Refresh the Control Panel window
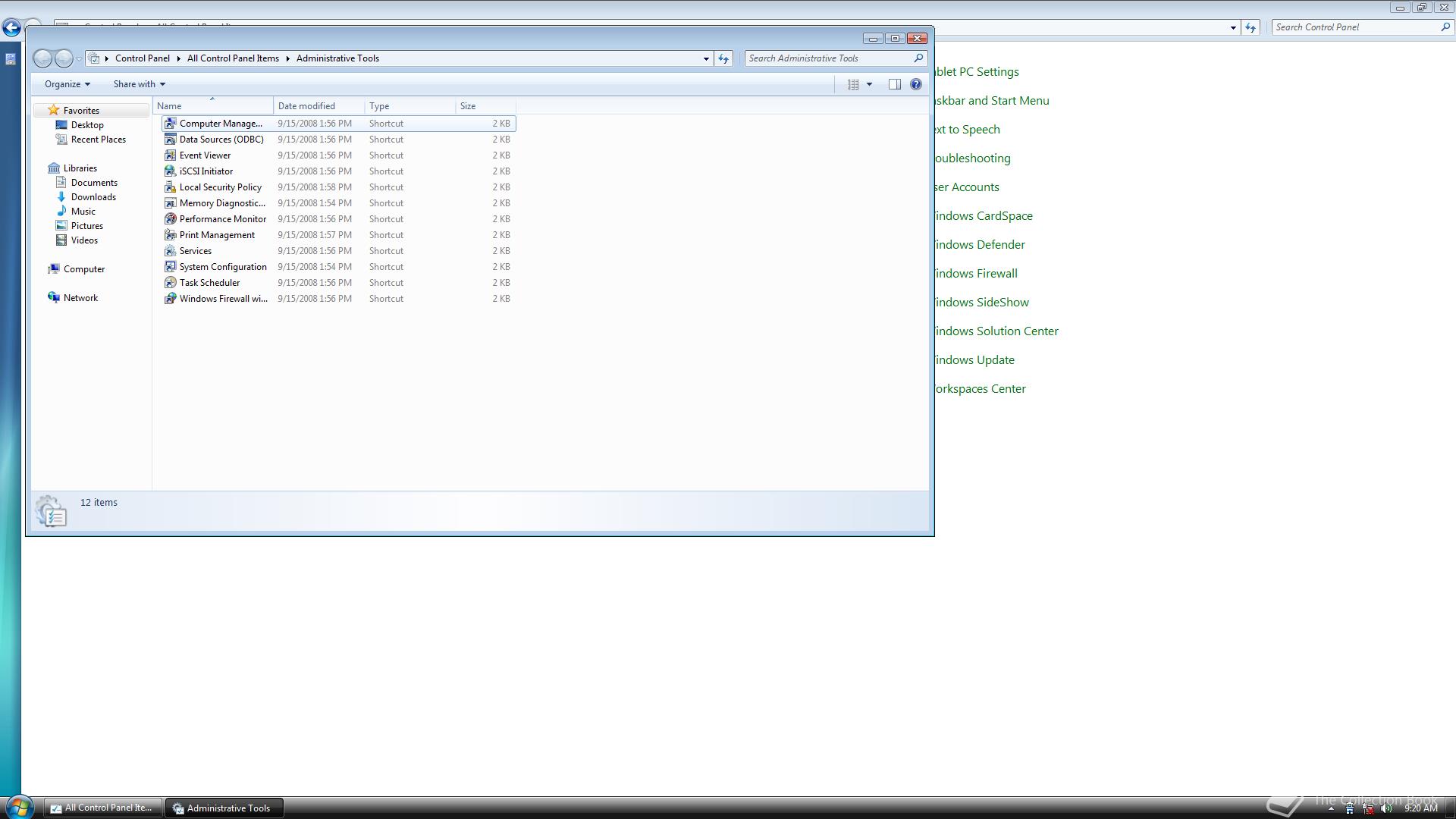The height and width of the screenshot is (819, 1456). 1250,27
